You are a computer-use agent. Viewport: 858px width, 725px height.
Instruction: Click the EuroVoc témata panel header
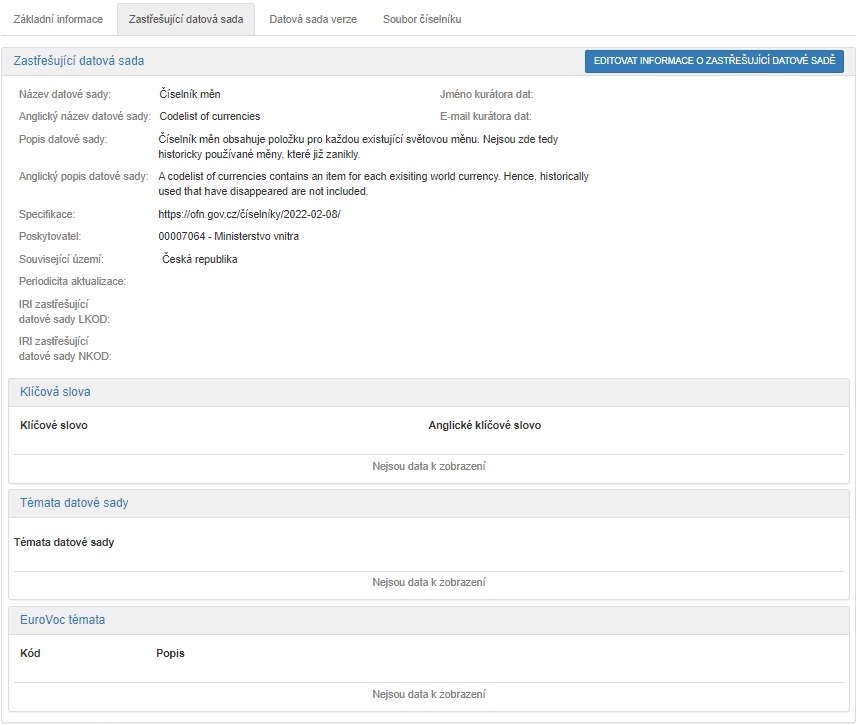(62, 620)
